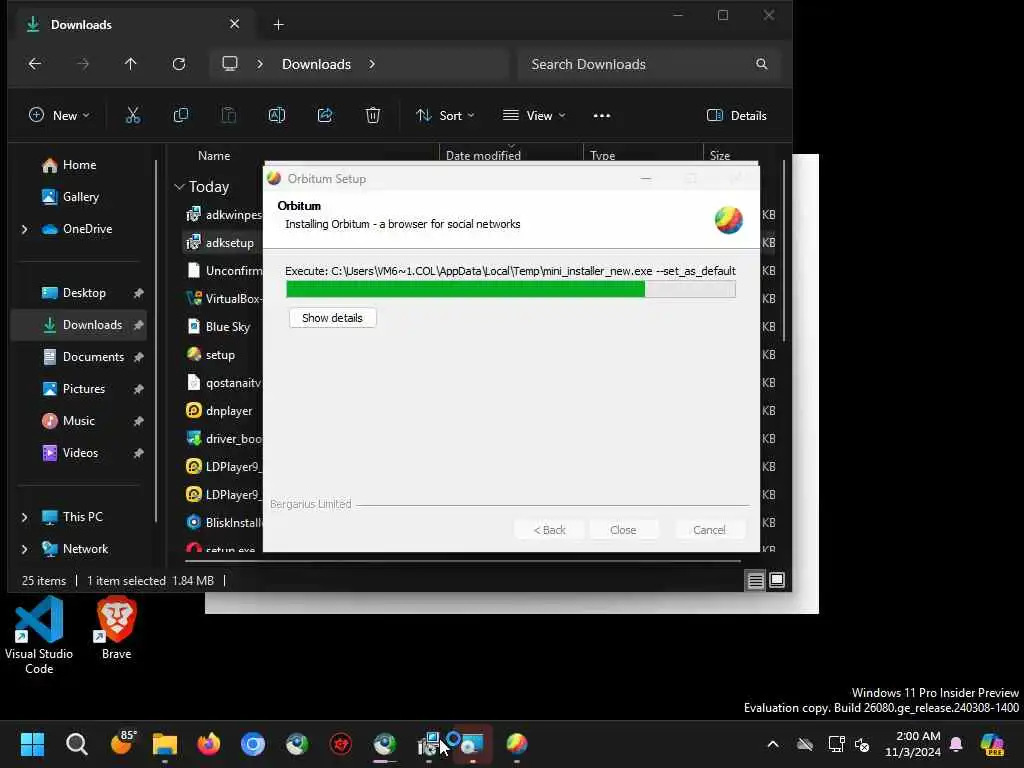This screenshot has height=768, width=1024.
Task: Expand OneDrive in navigation pane
Action: click(x=25, y=229)
